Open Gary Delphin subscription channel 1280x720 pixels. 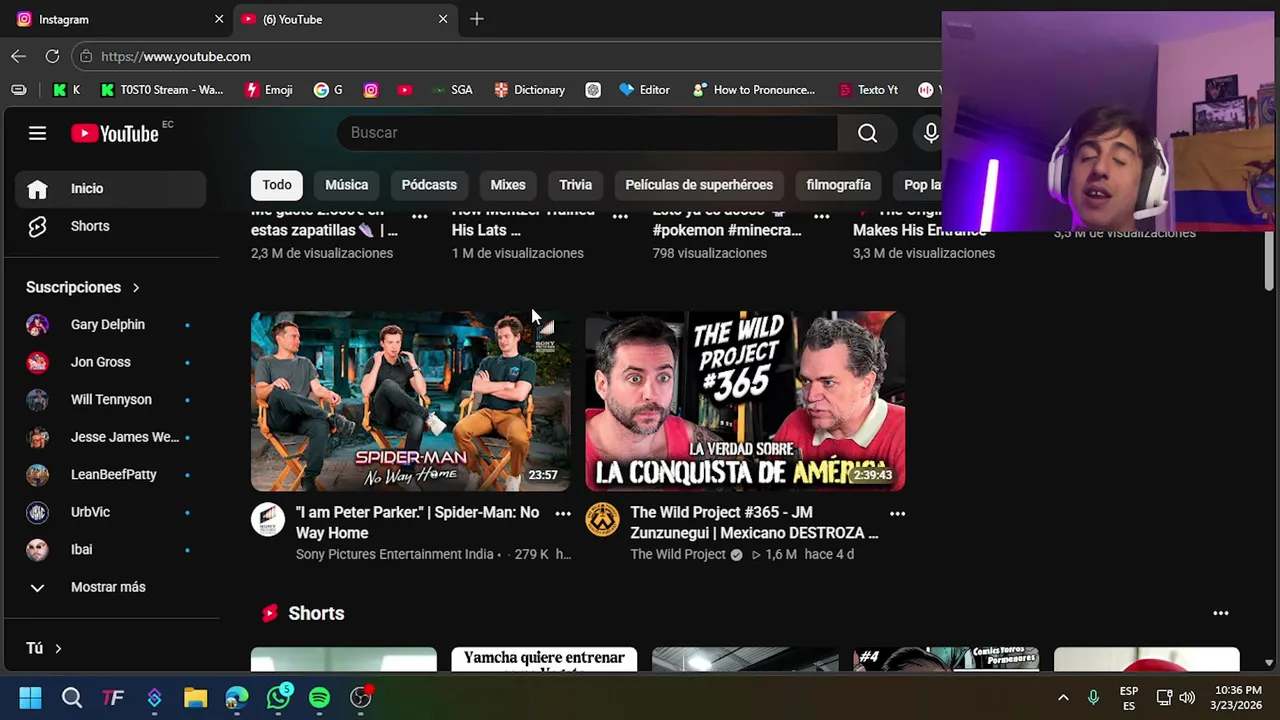pos(110,325)
